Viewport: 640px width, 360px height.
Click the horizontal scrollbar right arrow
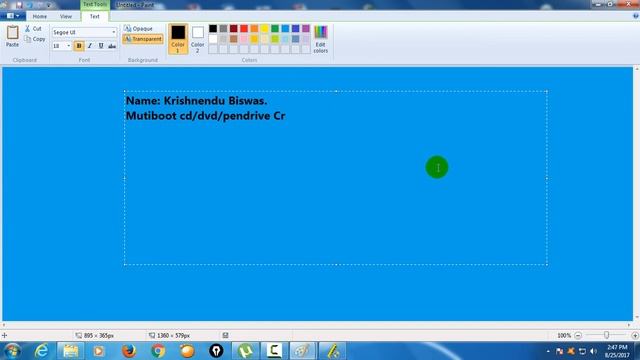(629, 325)
